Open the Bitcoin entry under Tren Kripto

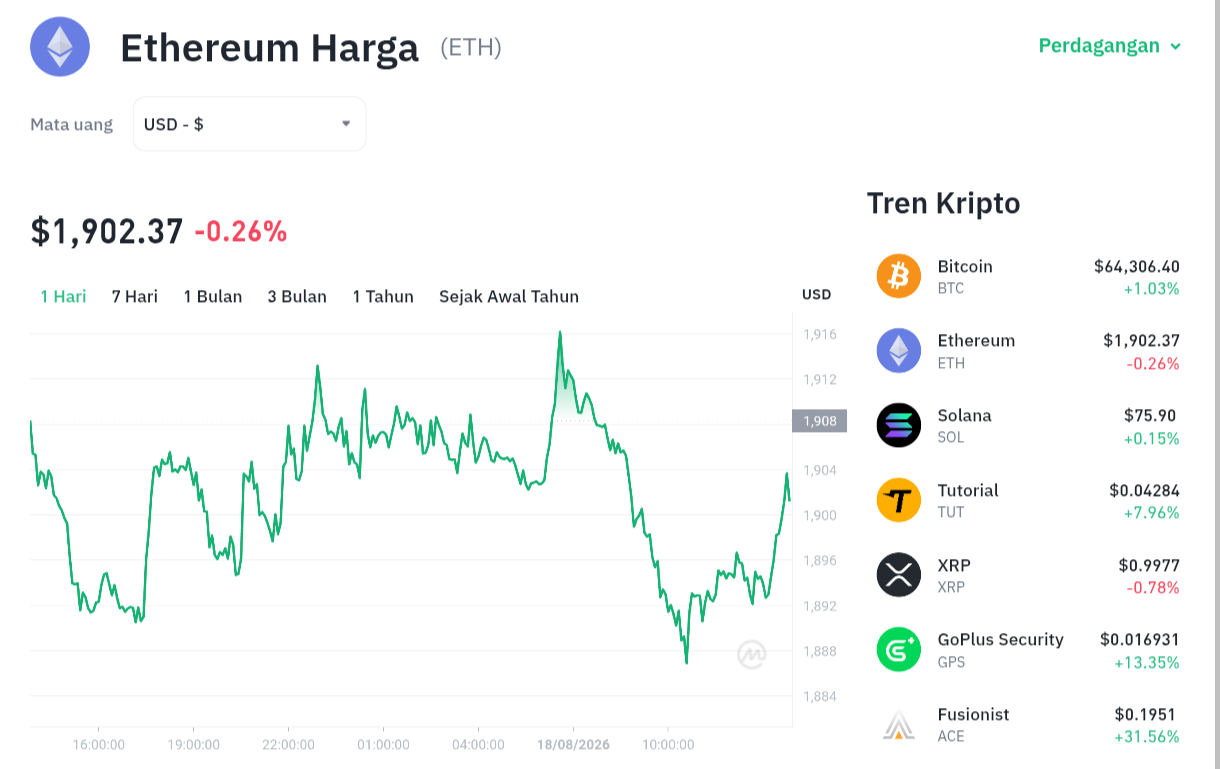coord(1028,277)
